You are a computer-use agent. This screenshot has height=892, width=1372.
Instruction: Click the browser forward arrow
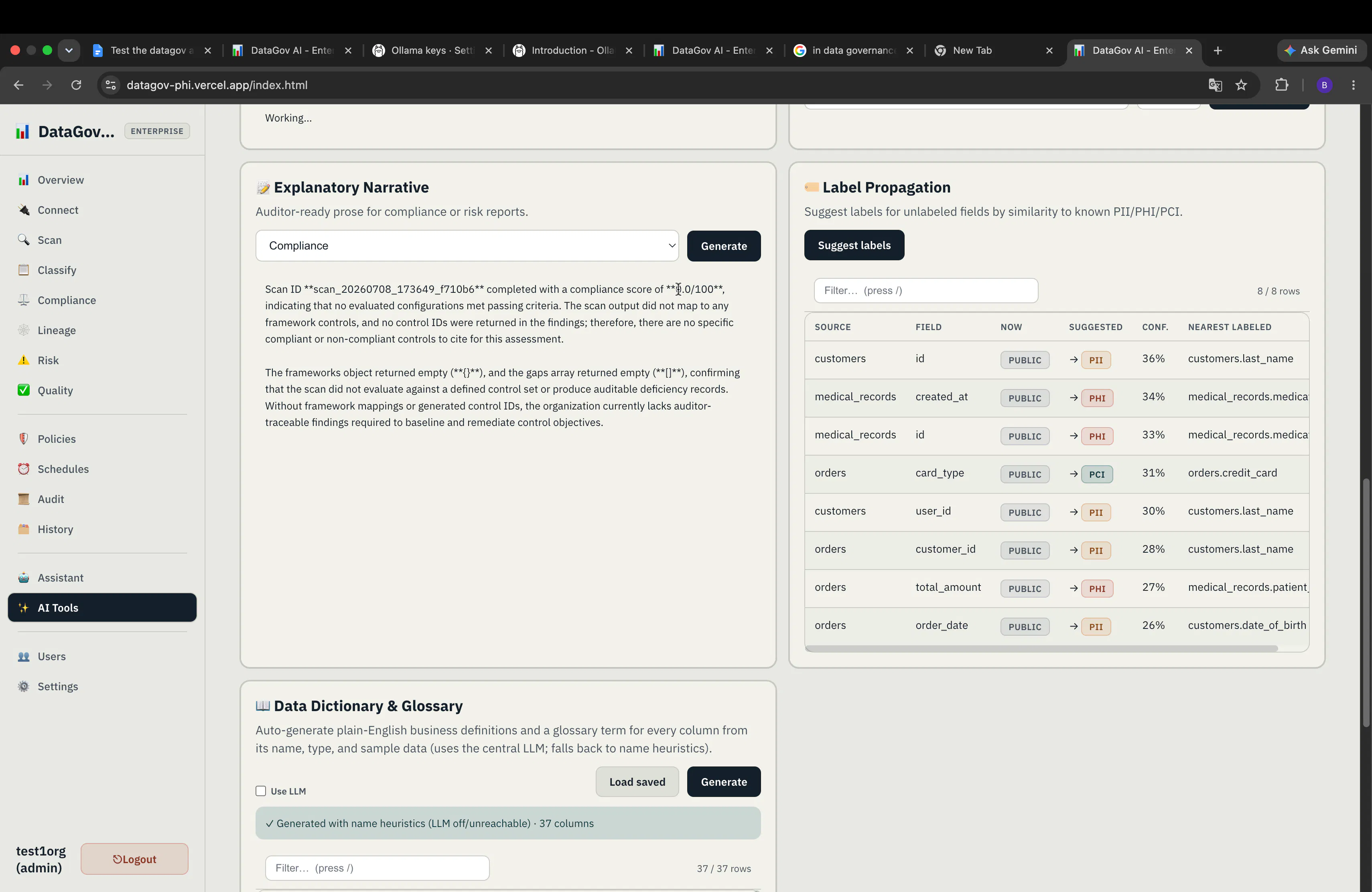47,85
